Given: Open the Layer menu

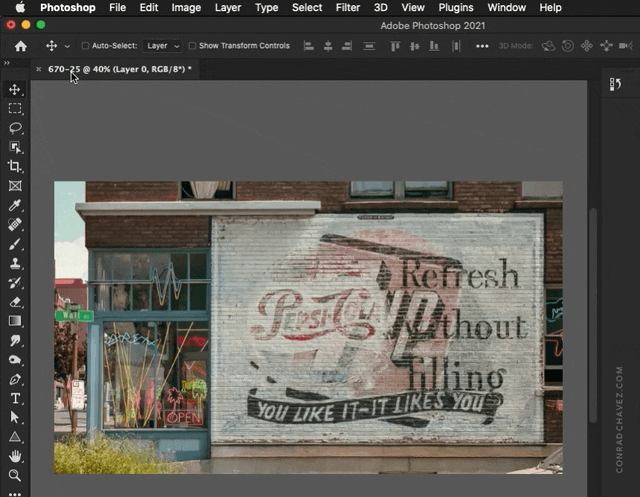Looking at the screenshot, I should (x=228, y=7).
